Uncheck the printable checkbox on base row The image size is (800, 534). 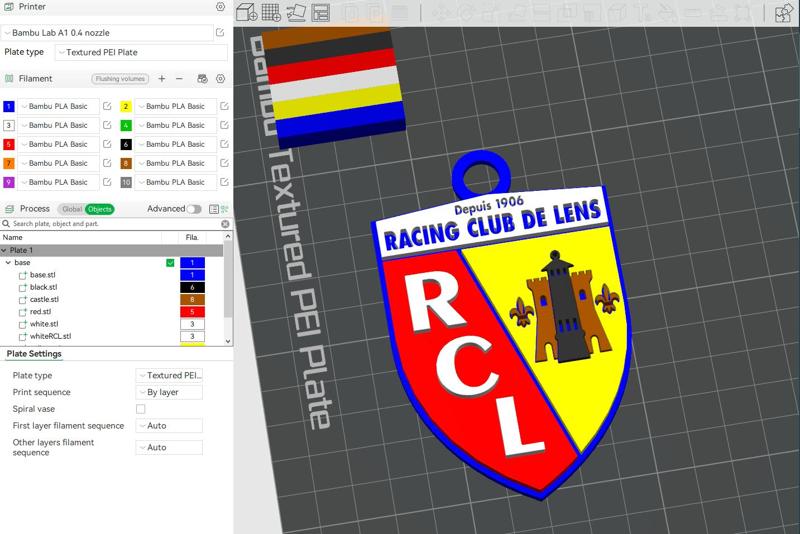(x=170, y=263)
